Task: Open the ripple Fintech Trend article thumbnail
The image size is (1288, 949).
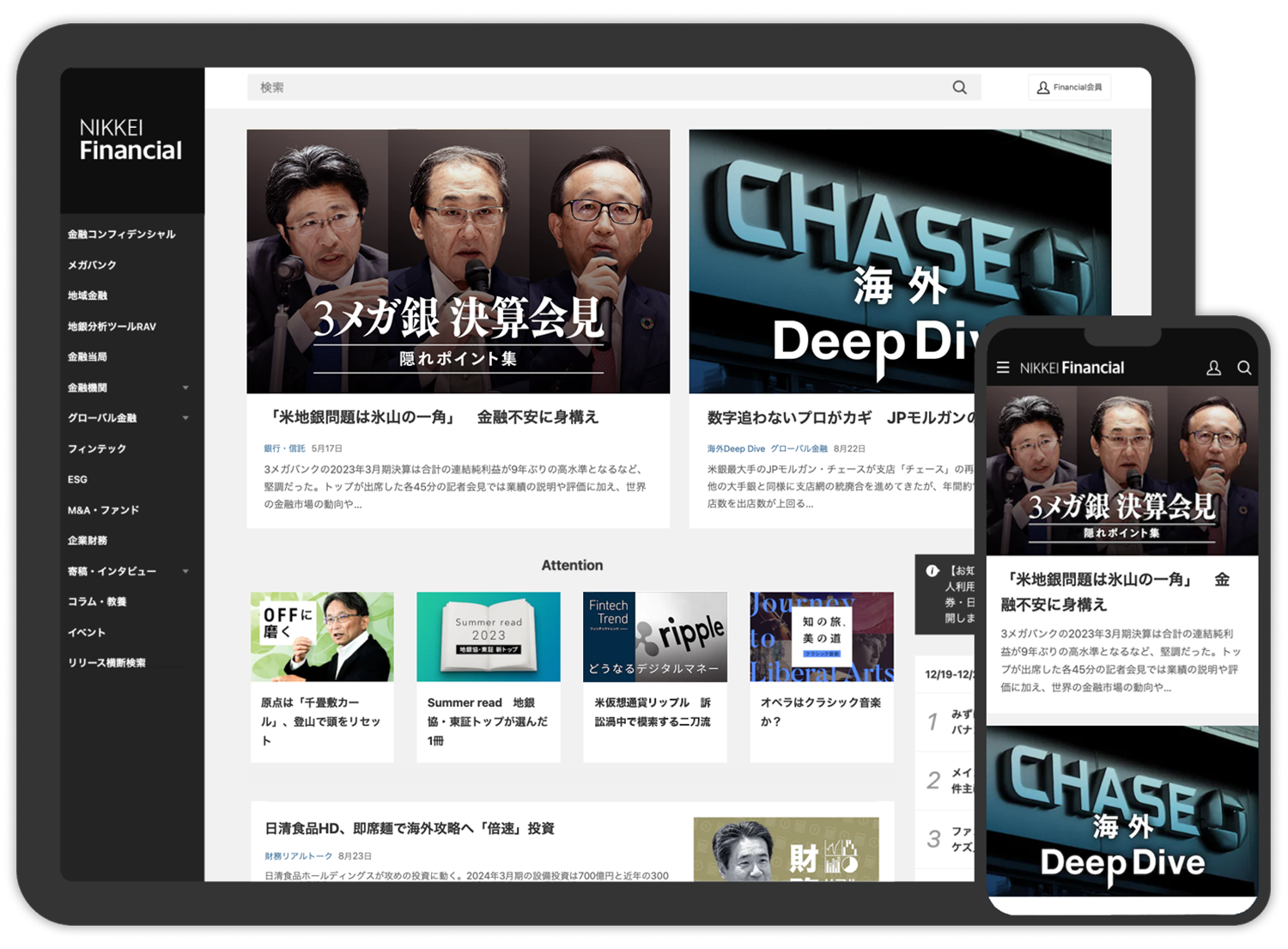Action: click(x=654, y=636)
